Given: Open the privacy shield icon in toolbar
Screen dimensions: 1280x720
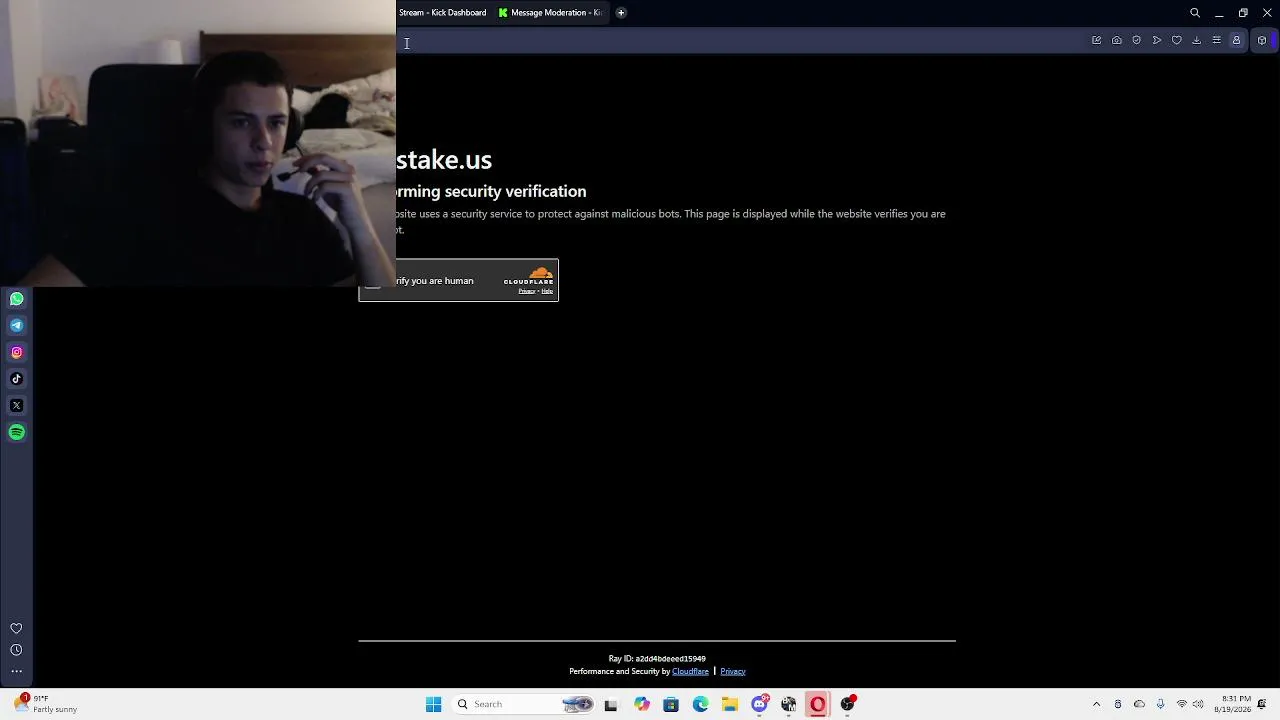Looking at the screenshot, I should [1137, 40].
